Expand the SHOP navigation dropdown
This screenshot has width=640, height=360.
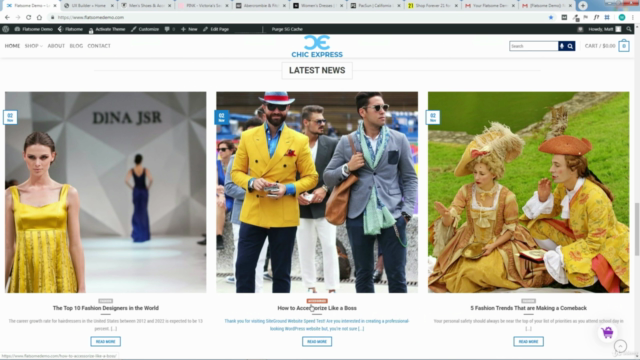coord(33,46)
